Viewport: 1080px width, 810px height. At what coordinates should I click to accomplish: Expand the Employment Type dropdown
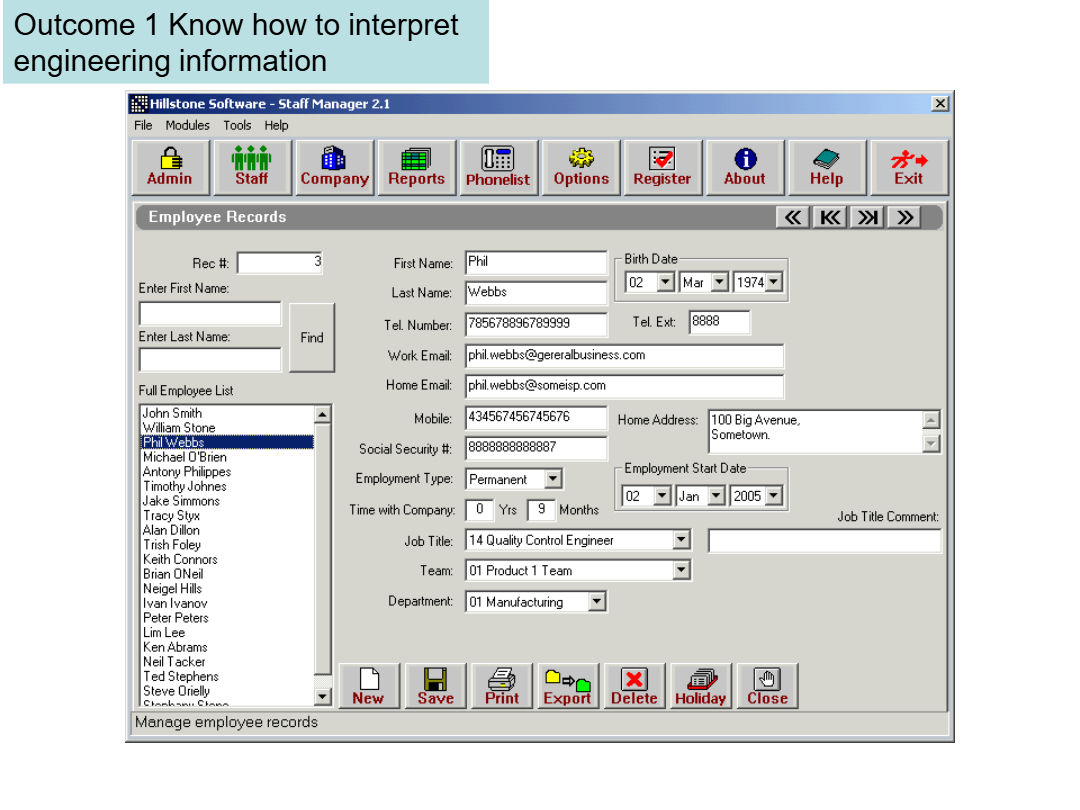click(553, 479)
